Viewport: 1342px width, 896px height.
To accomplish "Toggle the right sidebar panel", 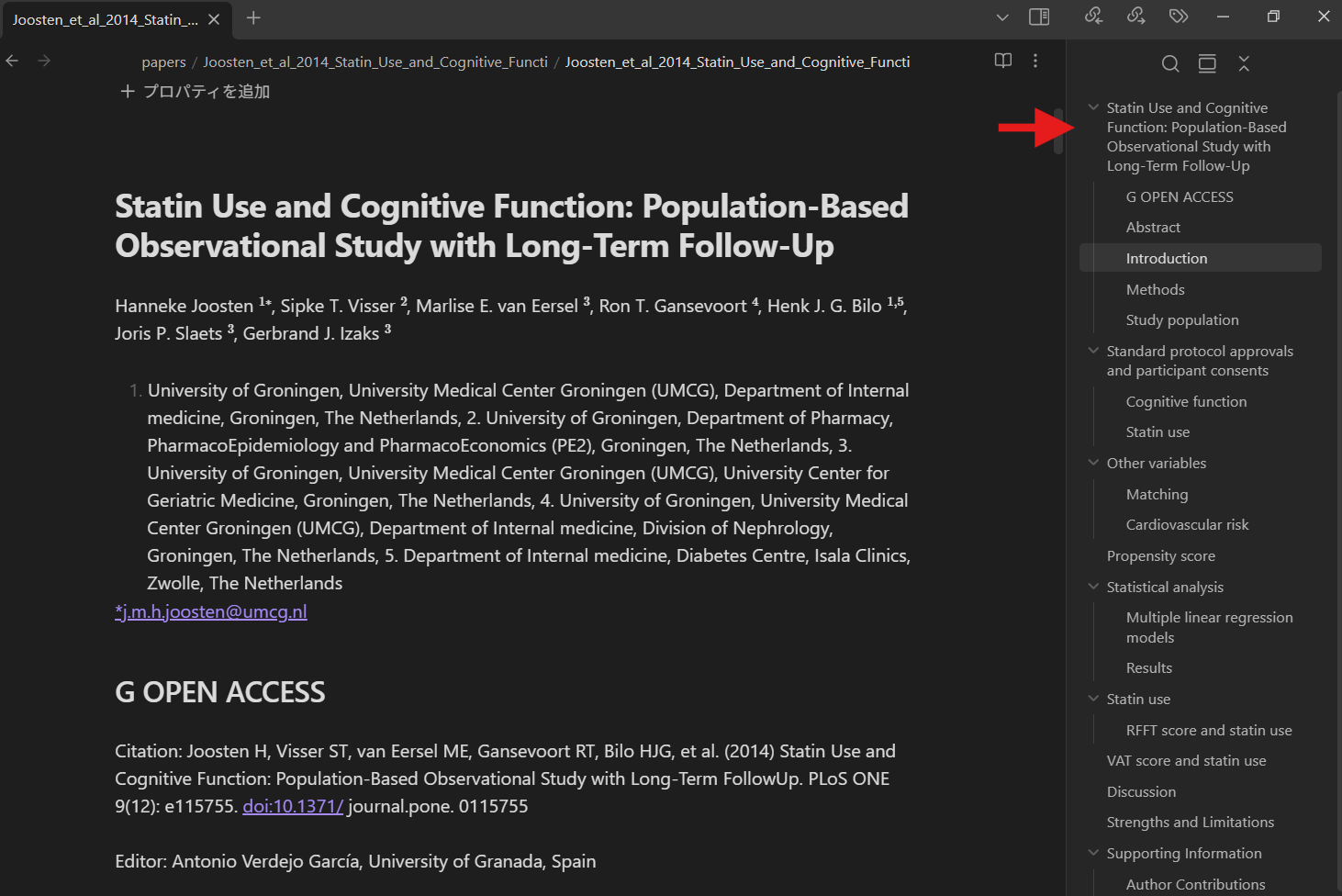I will [x=1039, y=17].
